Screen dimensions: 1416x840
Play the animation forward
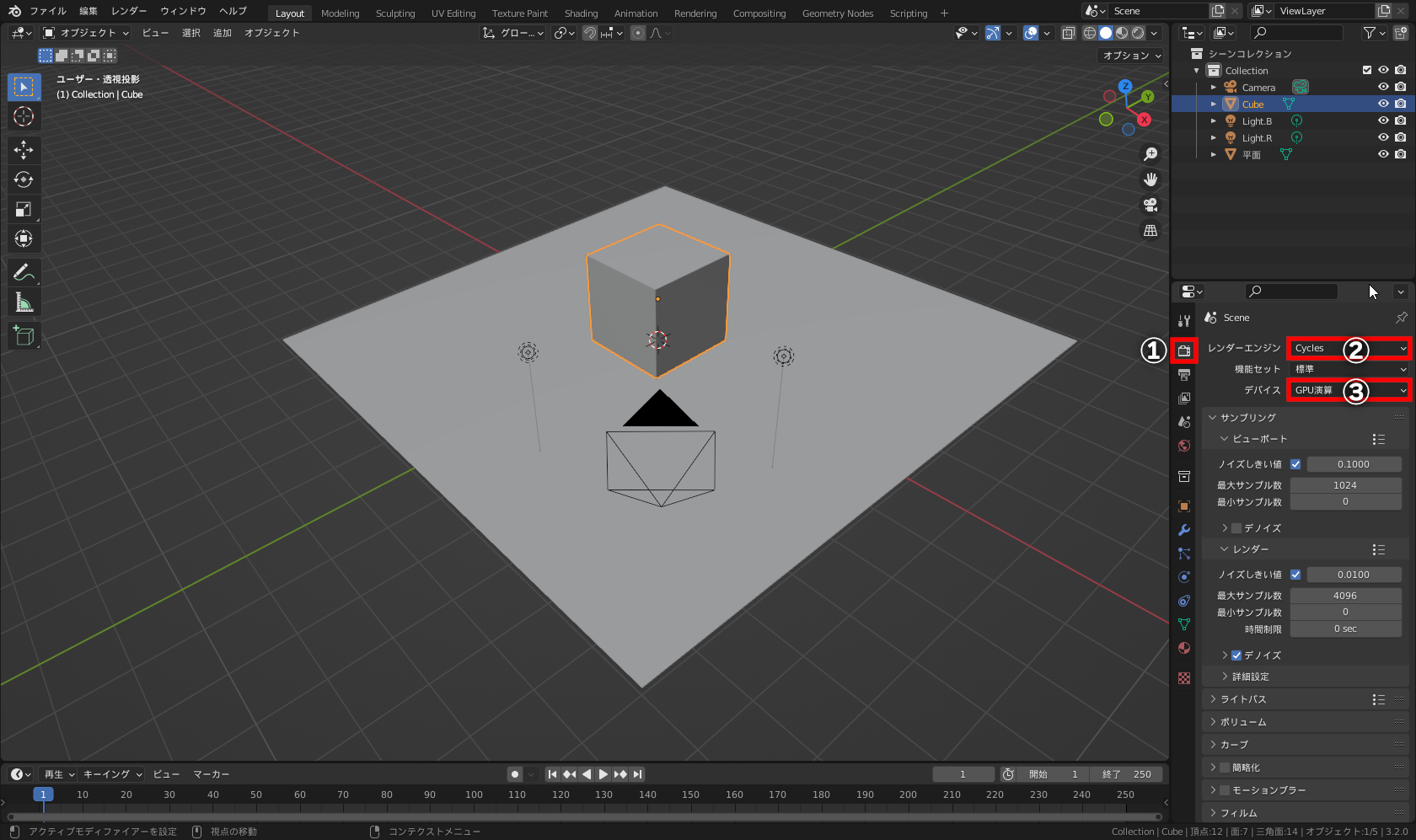click(603, 774)
